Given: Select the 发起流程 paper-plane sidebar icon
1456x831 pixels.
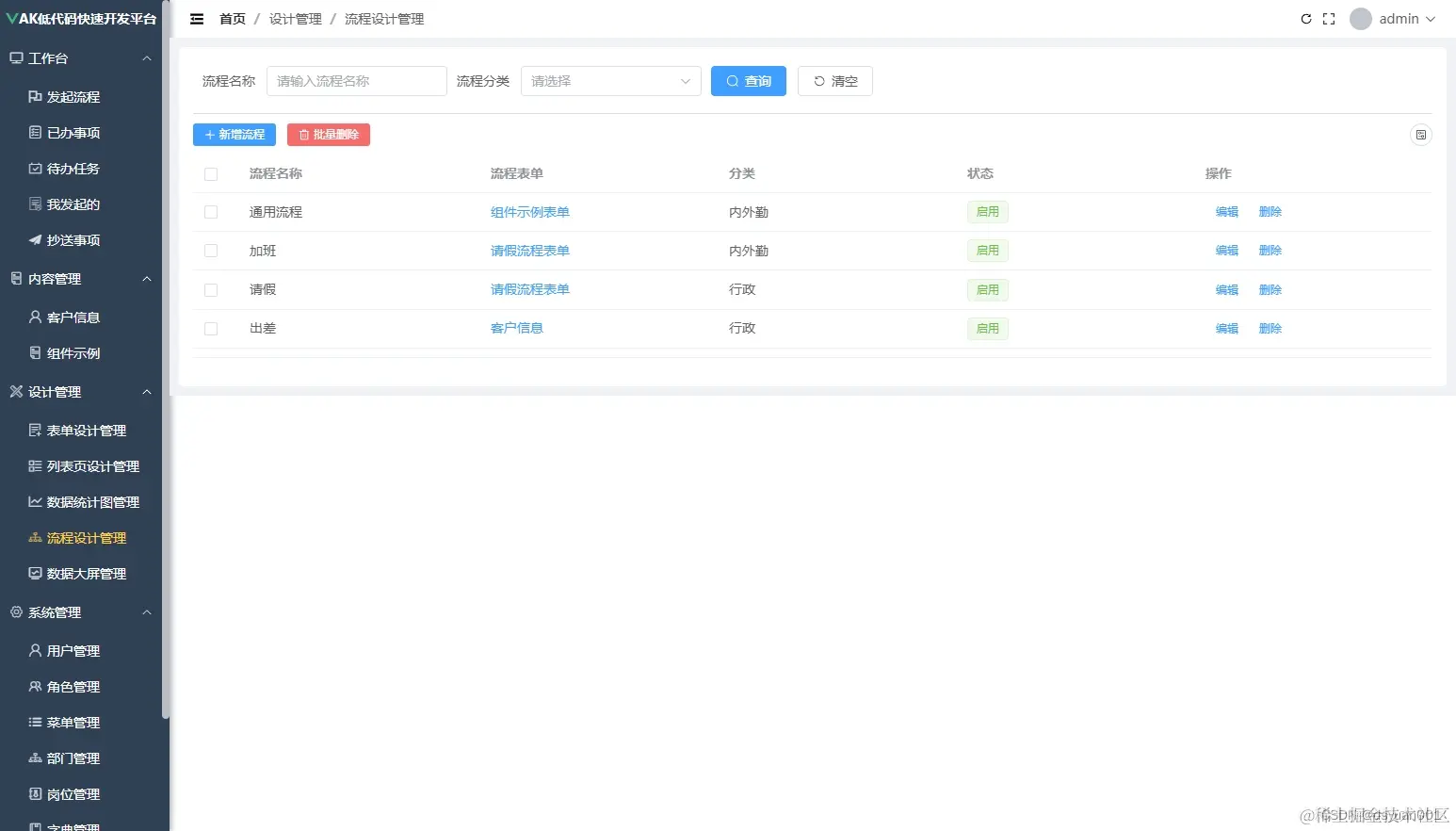Looking at the screenshot, I should pos(34,96).
